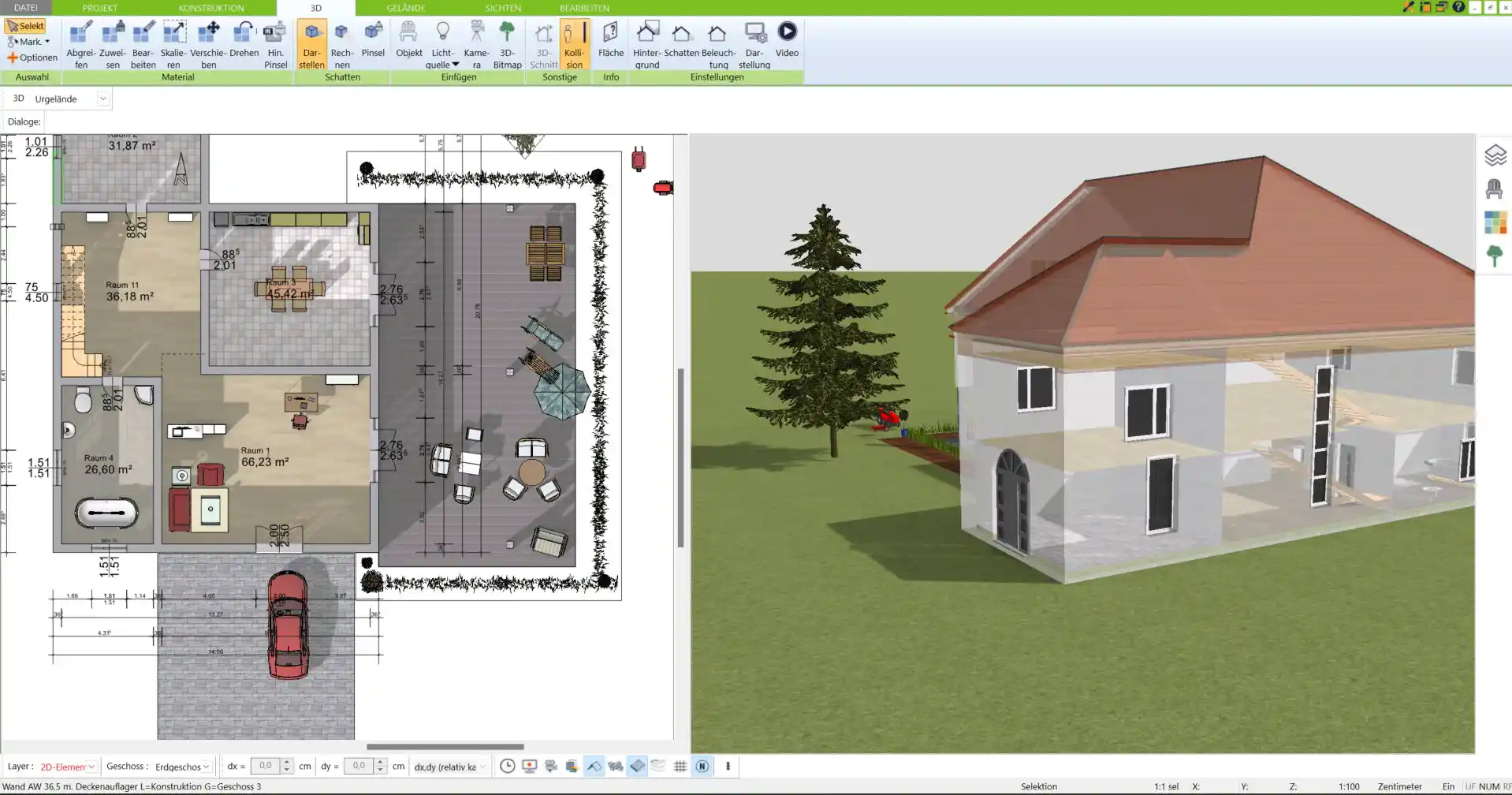1512x795 pixels.
Task: Open the Schatten settings
Action: click(681, 39)
